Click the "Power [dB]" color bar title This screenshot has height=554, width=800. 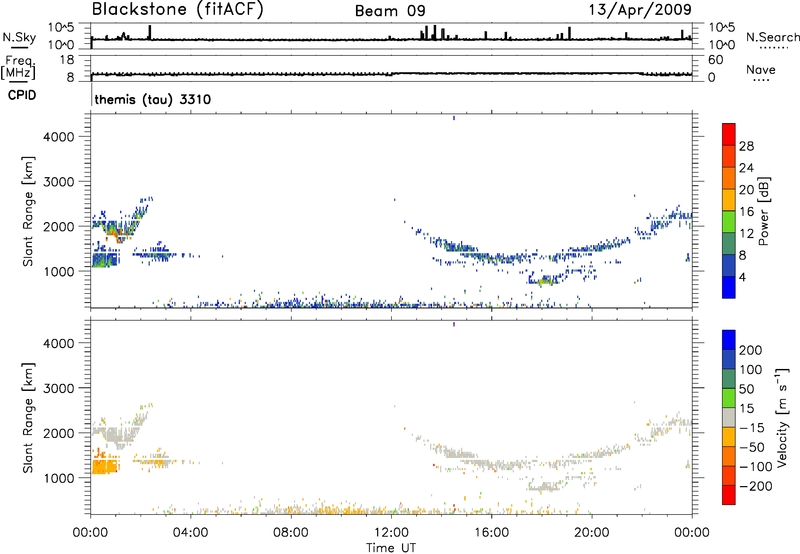tap(763, 211)
